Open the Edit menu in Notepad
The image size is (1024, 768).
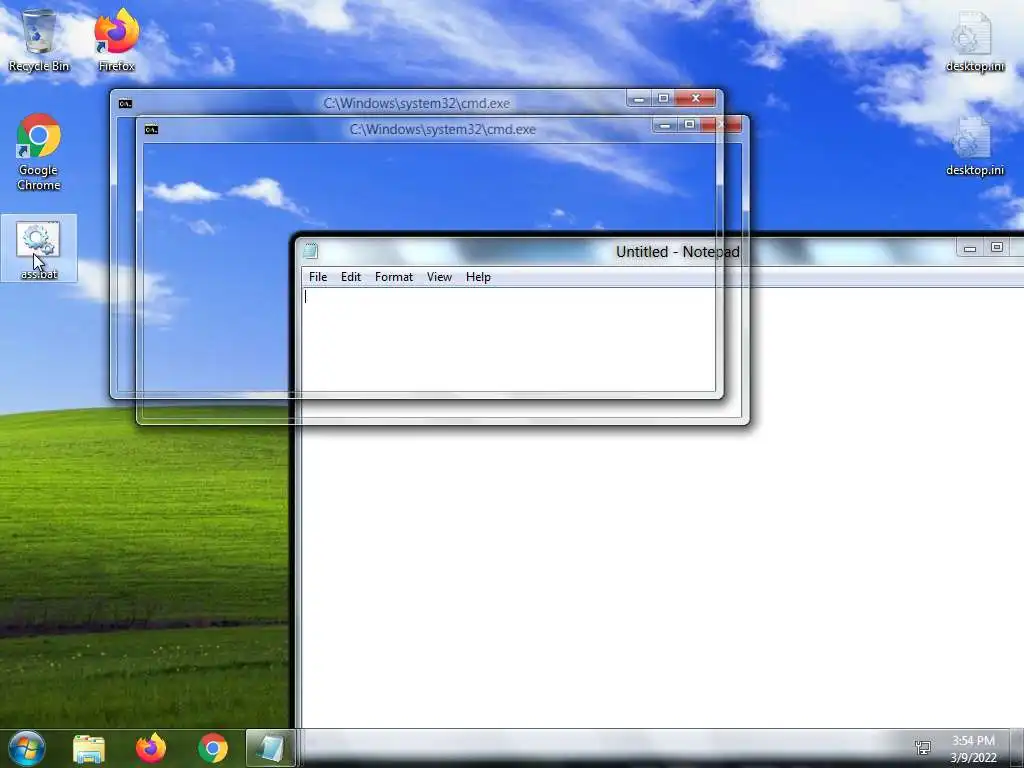351,277
